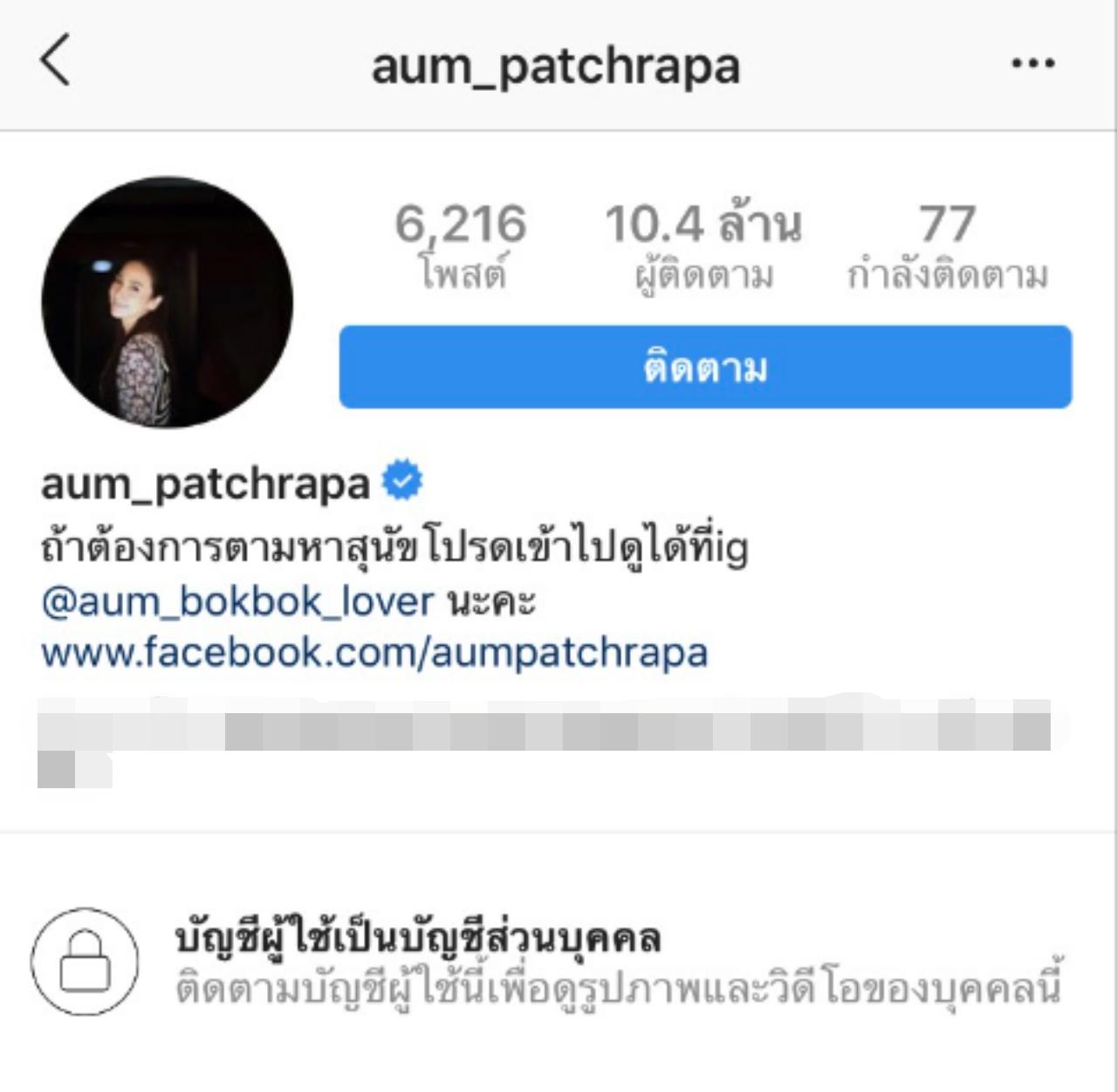Tap the ผู้ติดตาม followers label
This screenshot has width=1117, height=1092.
pyautogui.click(x=703, y=276)
